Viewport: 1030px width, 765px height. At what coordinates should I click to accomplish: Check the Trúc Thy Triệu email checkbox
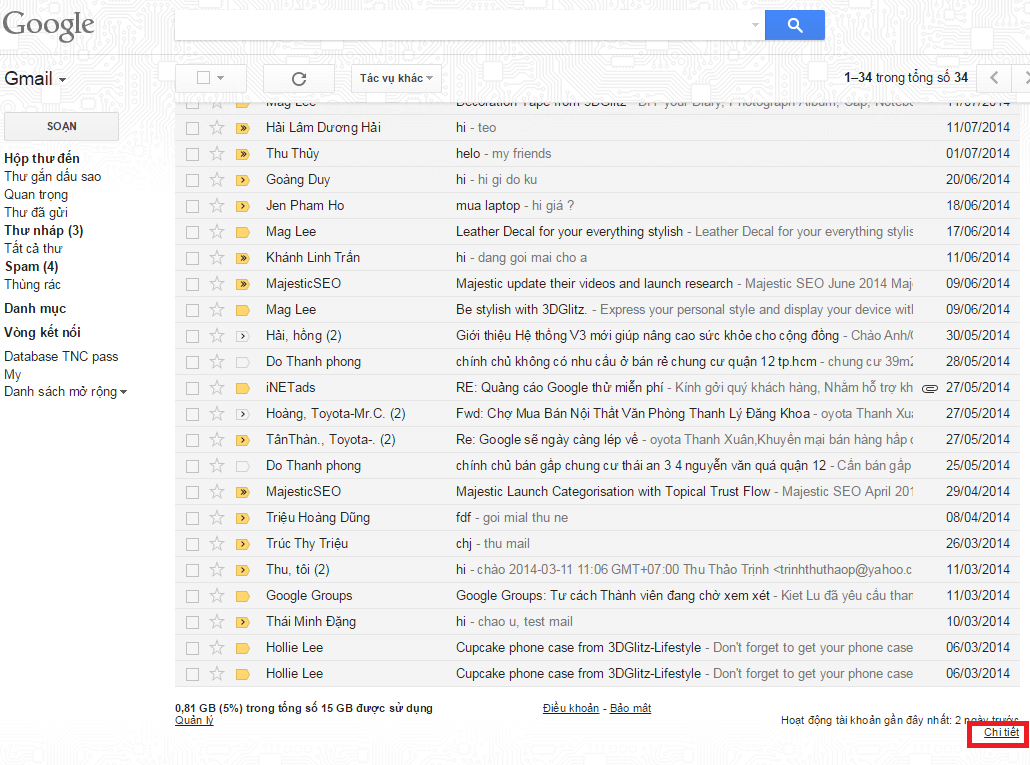click(192, 544)
